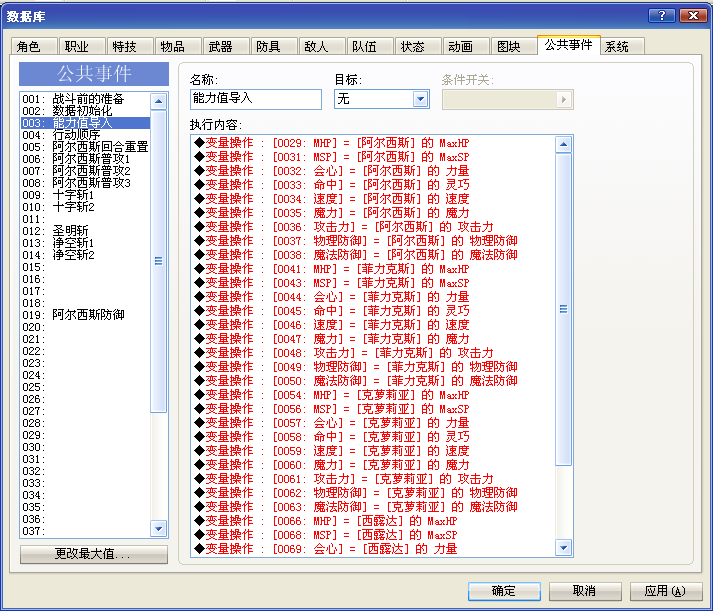The image size is (713, 611).
Task: Select command line [0045: 命中] 菲力克斯 灵巧
Action: click(373, 311)
